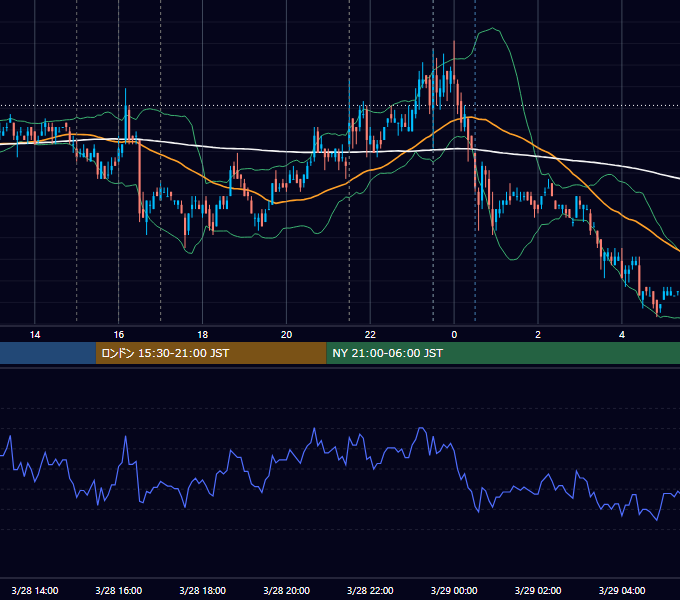Image resolution: width=680 pixels, height=600 pixels.
Task: Click the 2 hour label on price chart axis
Action: 538,335
